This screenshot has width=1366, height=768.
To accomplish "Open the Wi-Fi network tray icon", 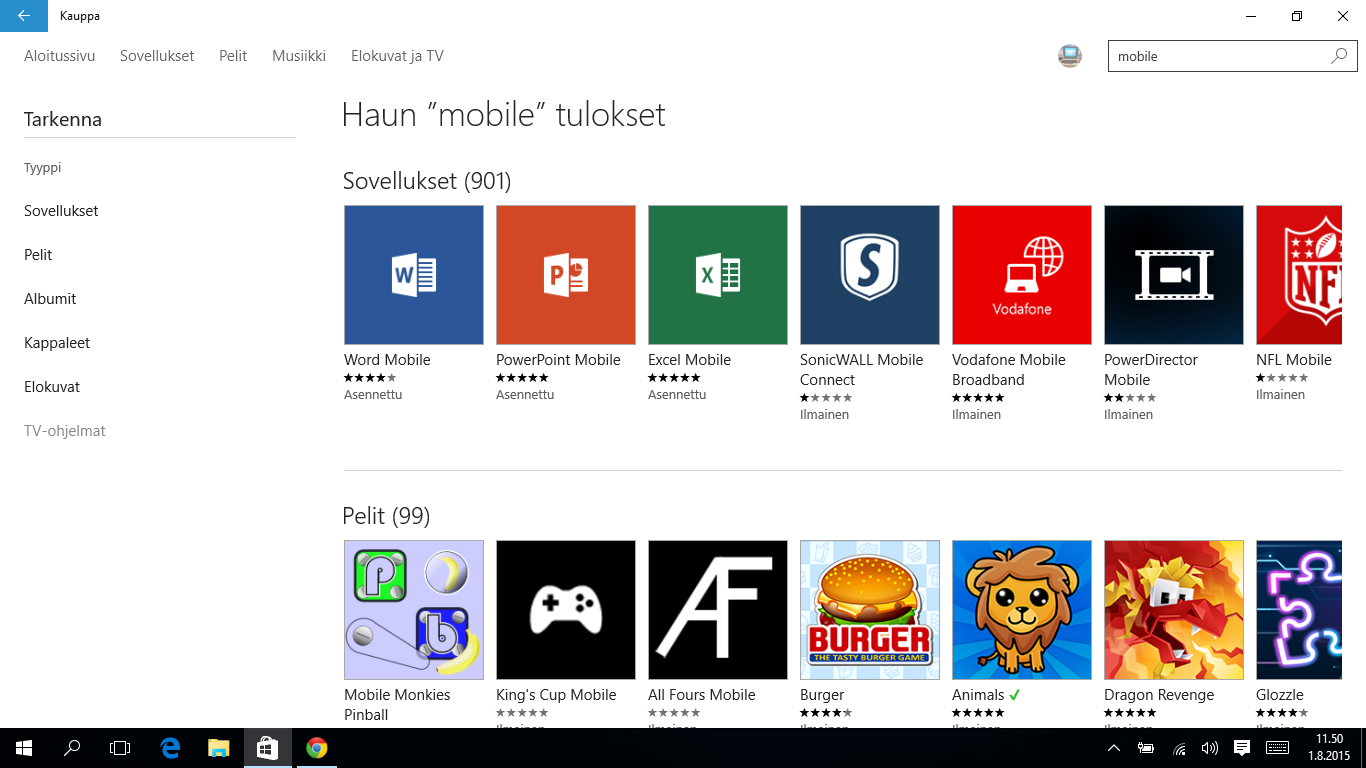I will 1179,748.
